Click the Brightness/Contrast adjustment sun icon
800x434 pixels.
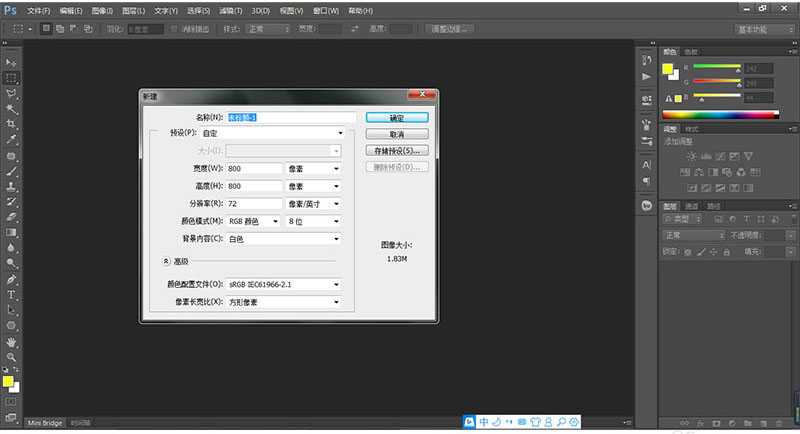point(692,157)
